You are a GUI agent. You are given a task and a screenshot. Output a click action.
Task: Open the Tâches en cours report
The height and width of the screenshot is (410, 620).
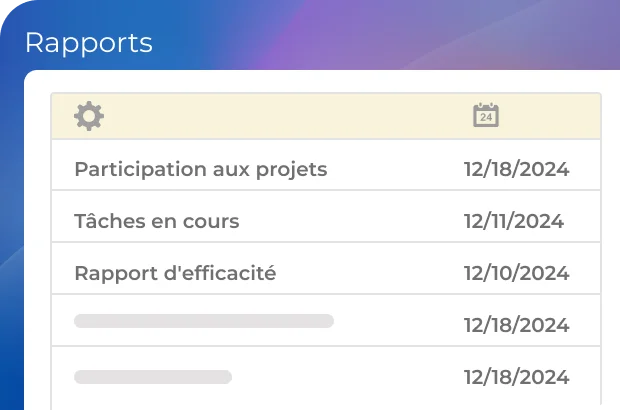coord(156,221)
